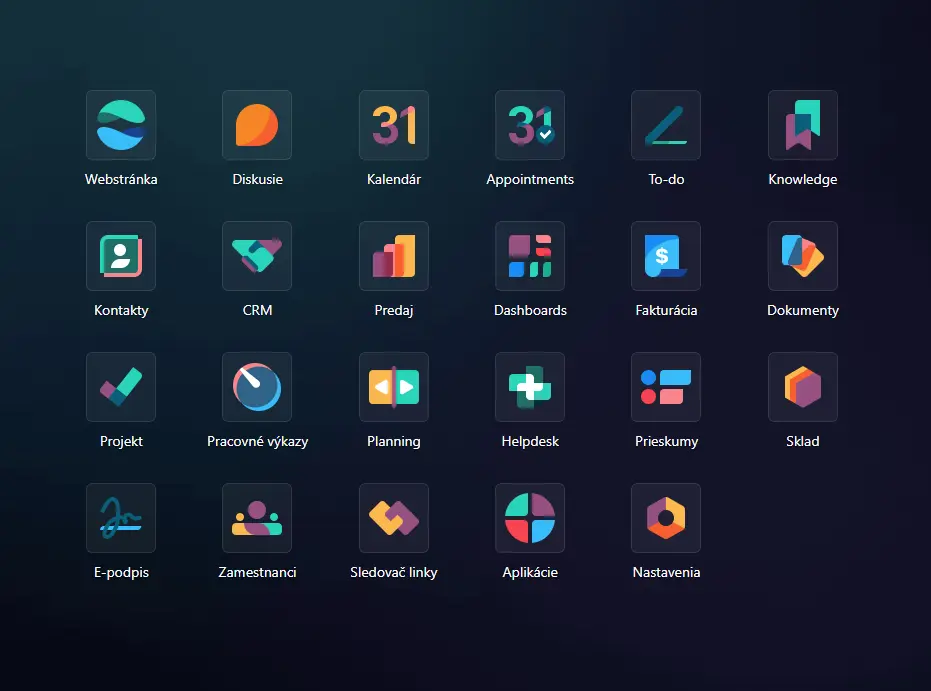Open the To-do app
Image resolution: width=931 pixels, height=691 pixels.
click(x=666, y=125)
